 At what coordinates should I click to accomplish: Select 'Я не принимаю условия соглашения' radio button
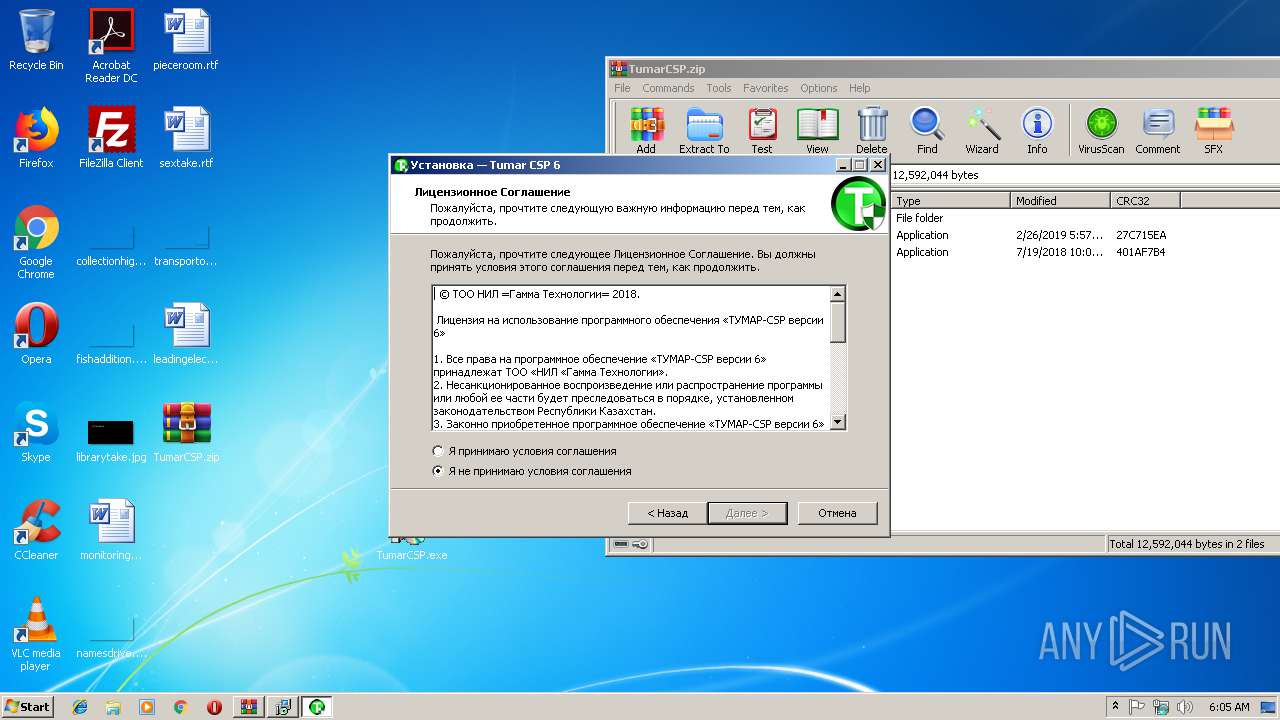438,471
